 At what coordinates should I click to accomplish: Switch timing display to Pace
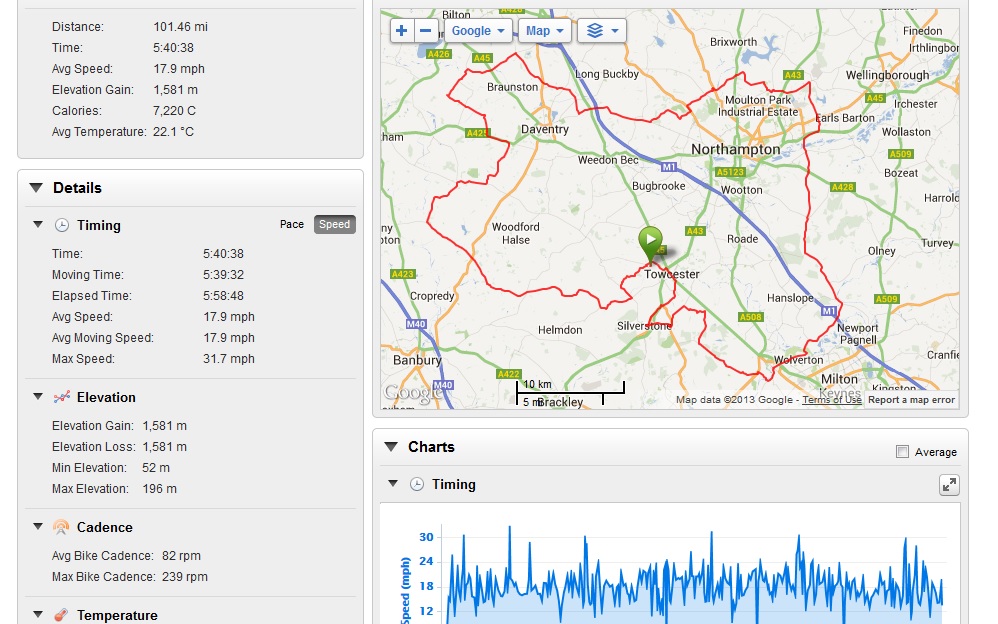tap(292, 224)
